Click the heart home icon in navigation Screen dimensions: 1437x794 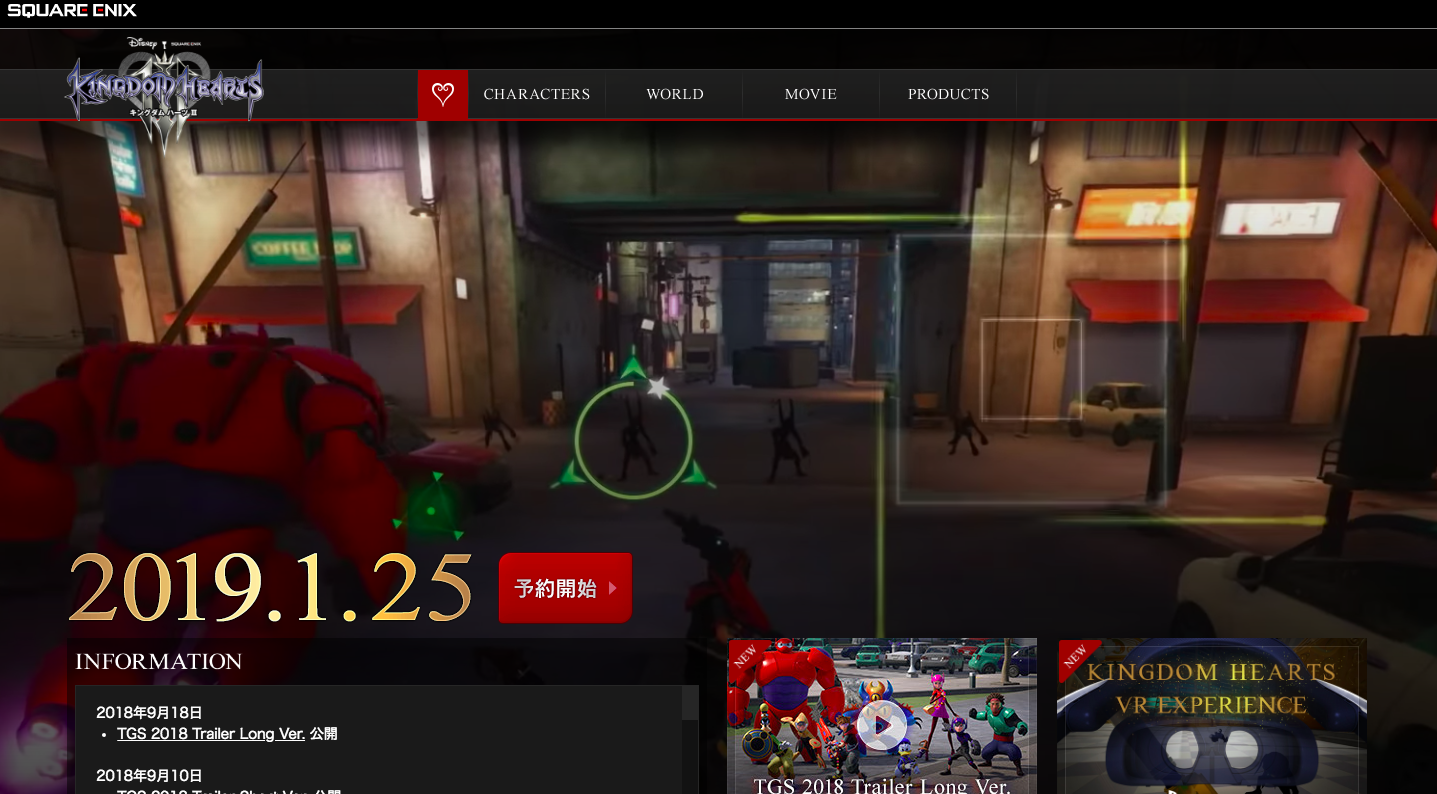pyautogui.click(x=443, y=94)
